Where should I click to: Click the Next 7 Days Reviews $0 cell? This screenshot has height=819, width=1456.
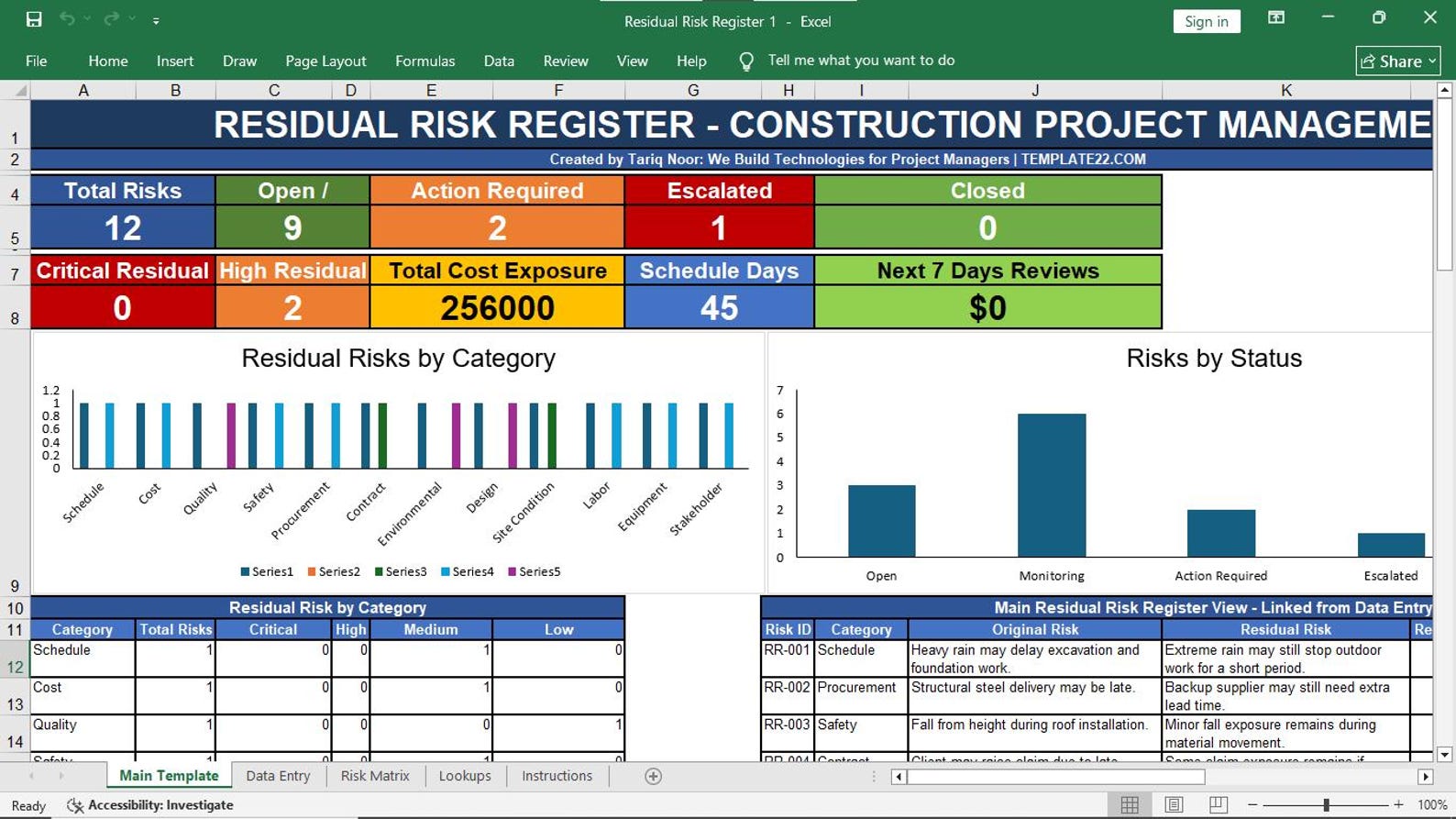point(987,308)
